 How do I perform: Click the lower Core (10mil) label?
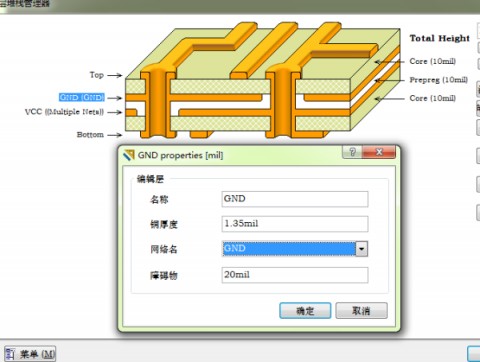(x=432, y=98)
